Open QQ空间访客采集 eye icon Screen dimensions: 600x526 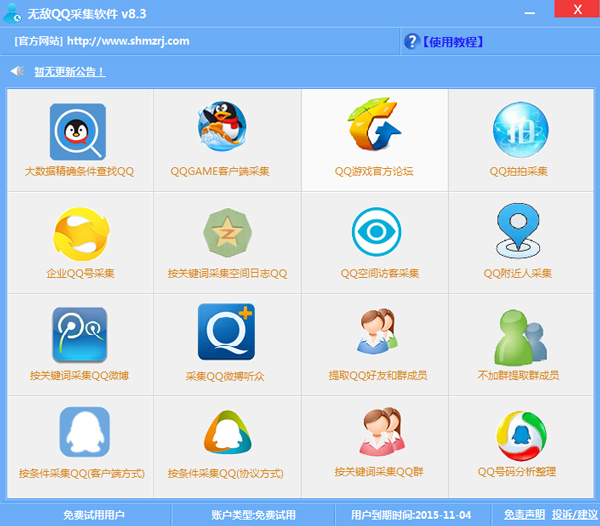(x=377, y=232)
